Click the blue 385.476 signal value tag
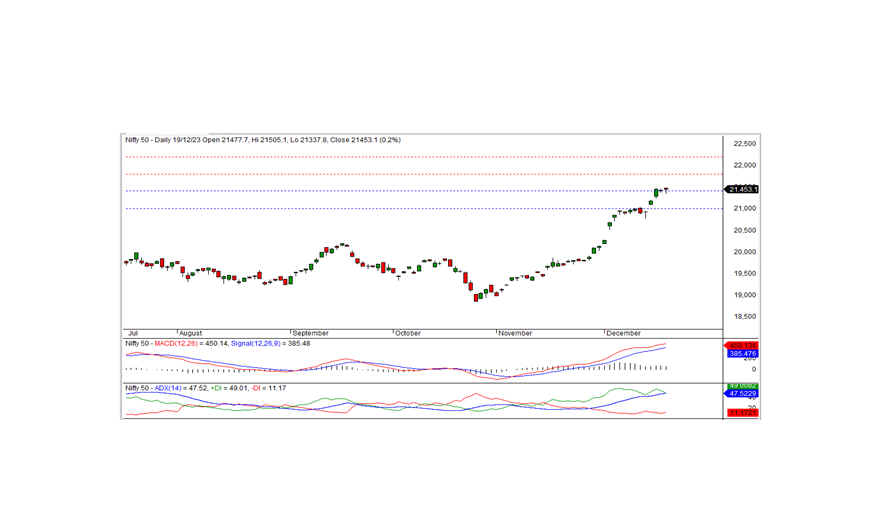 click(x=742, y=354)
